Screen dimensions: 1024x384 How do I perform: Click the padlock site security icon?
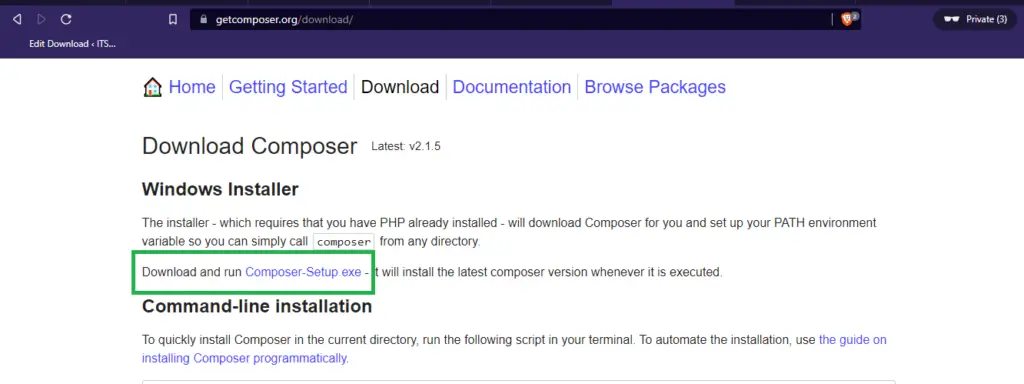203,20
